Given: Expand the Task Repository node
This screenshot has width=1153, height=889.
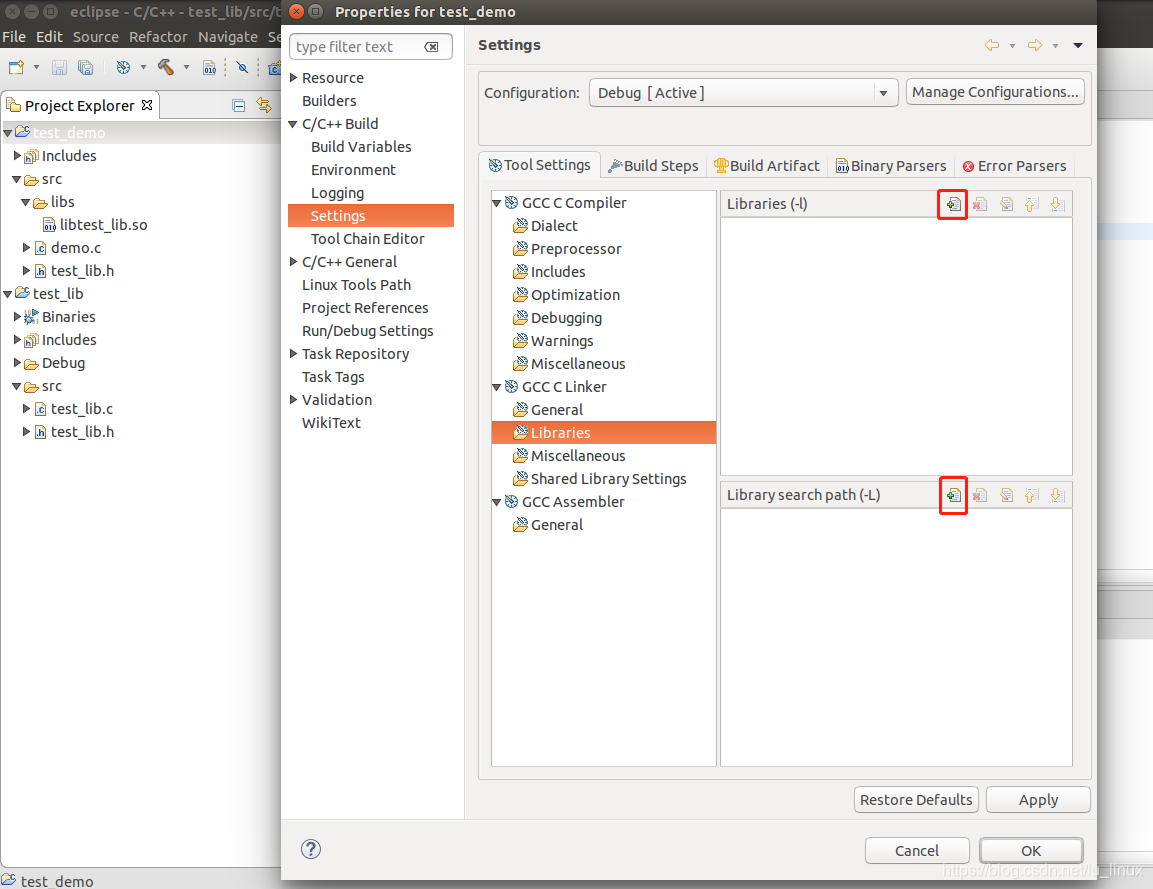Looking at the screenshot, I should 293,354.
